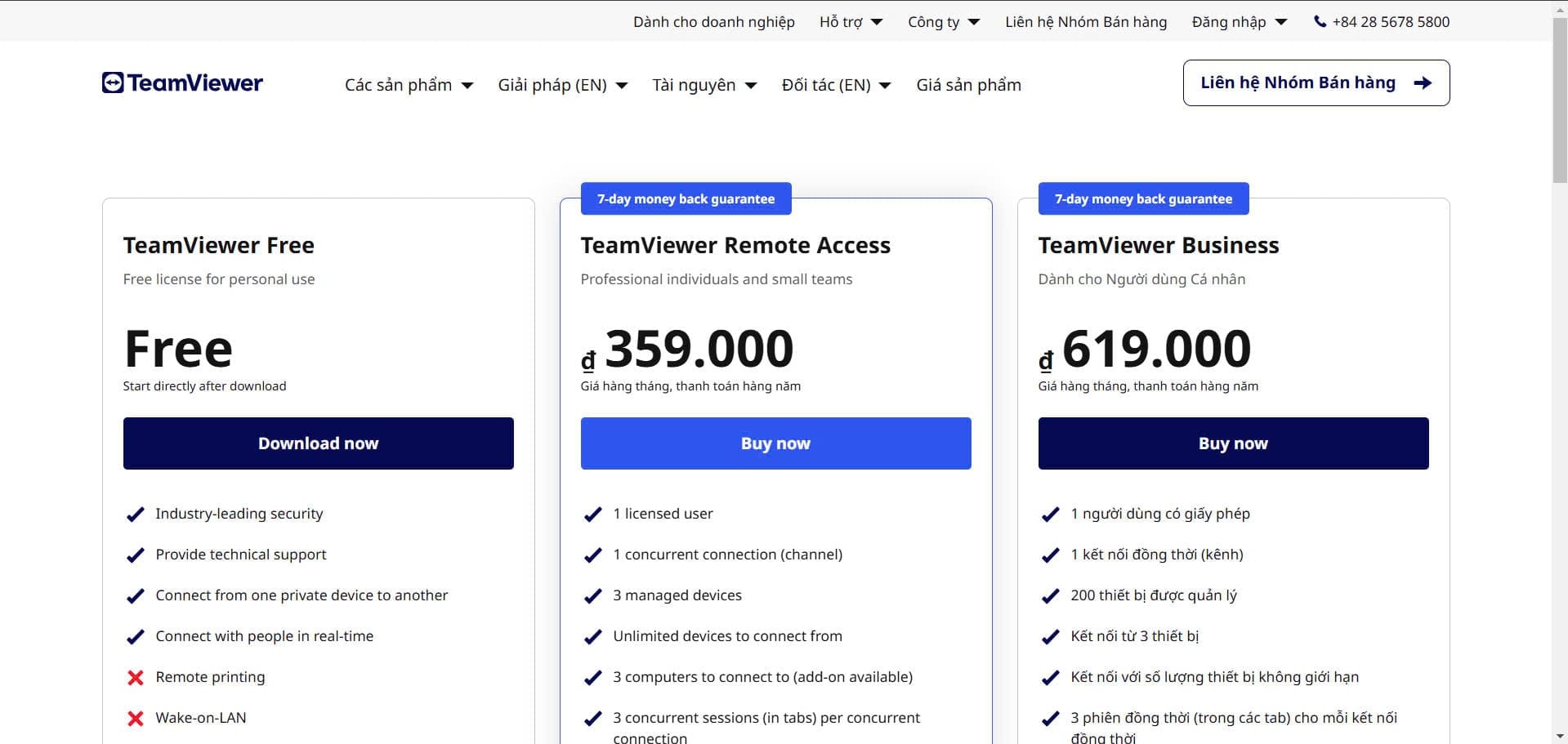Click 'Professional individuals and small teams' text

[717, 279]
